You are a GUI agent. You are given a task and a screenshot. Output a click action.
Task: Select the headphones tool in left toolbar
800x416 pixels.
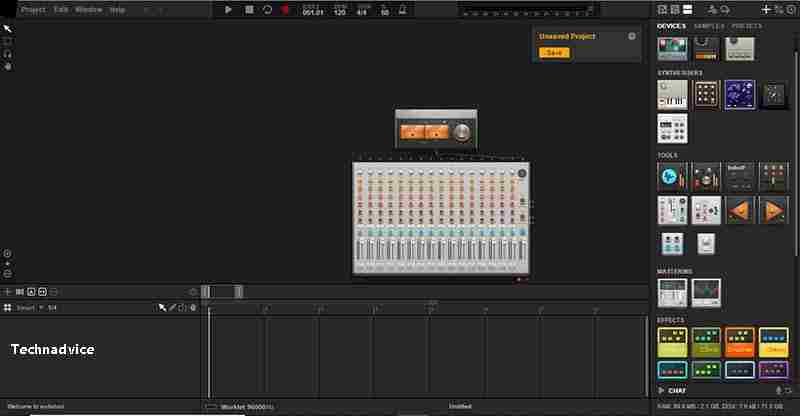click(x=7, y=54)
